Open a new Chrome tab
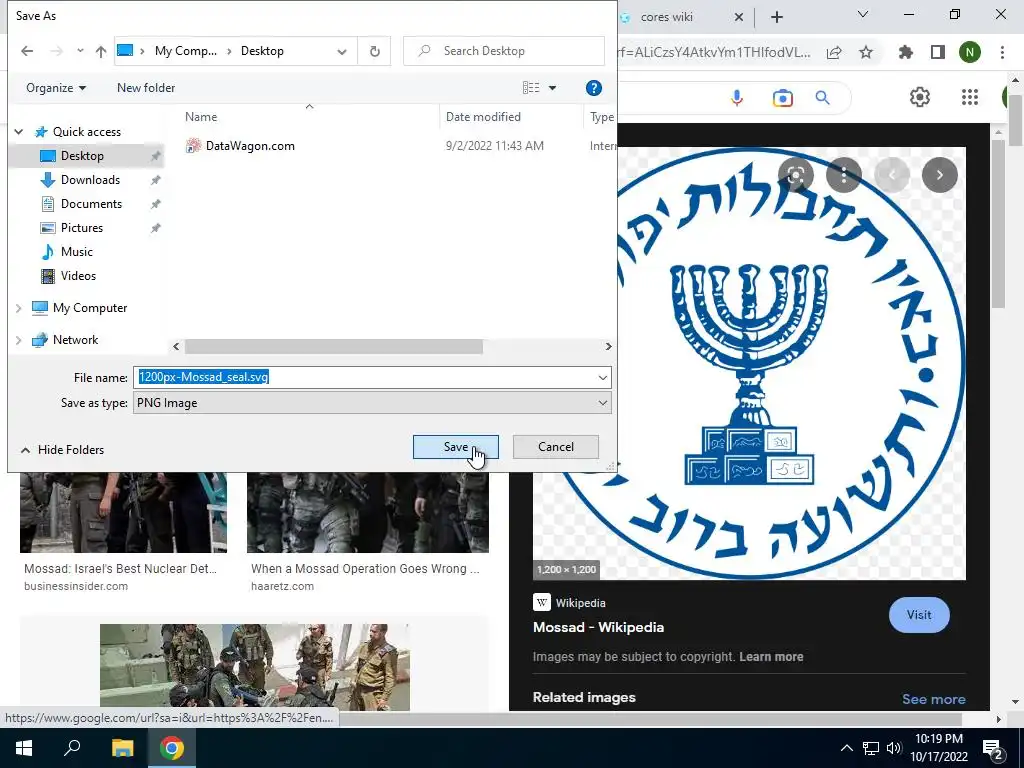Viewport: 1024px width, 768px height. pos(776,17)
